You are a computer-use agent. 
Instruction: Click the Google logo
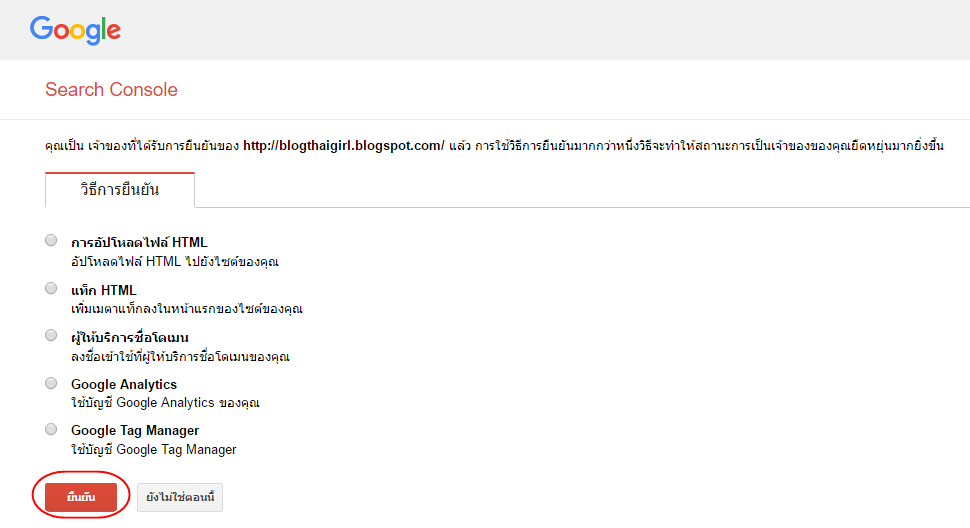75,30
